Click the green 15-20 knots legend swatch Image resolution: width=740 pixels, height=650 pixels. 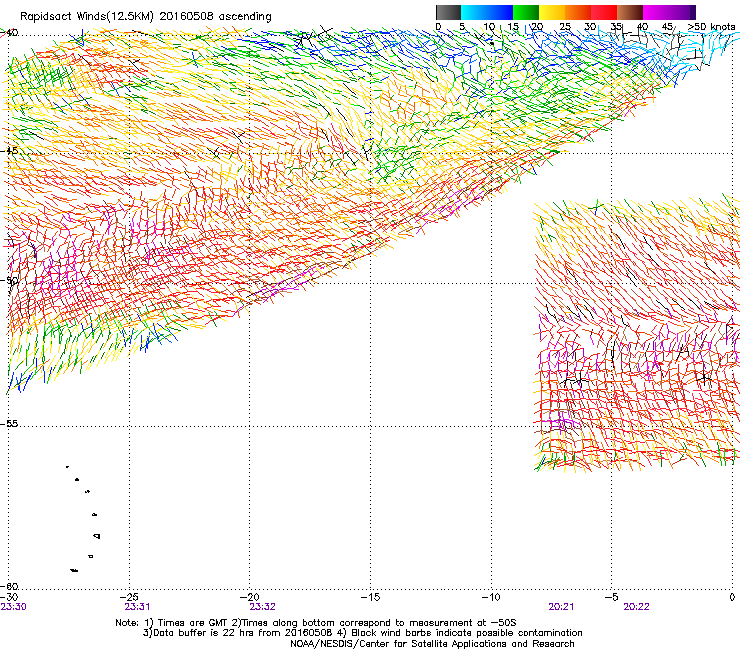526,12
